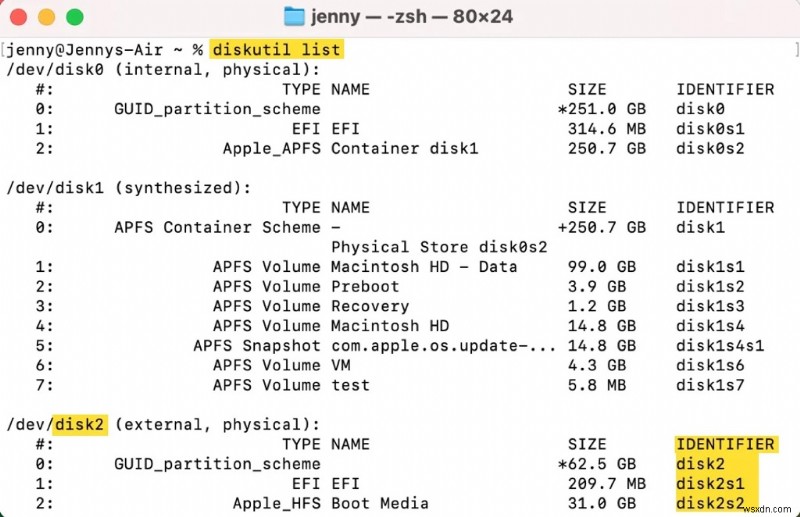Click the 'disk1s3' identifier
This screenshot has width=800, height=517.
[x=710, y=306]
